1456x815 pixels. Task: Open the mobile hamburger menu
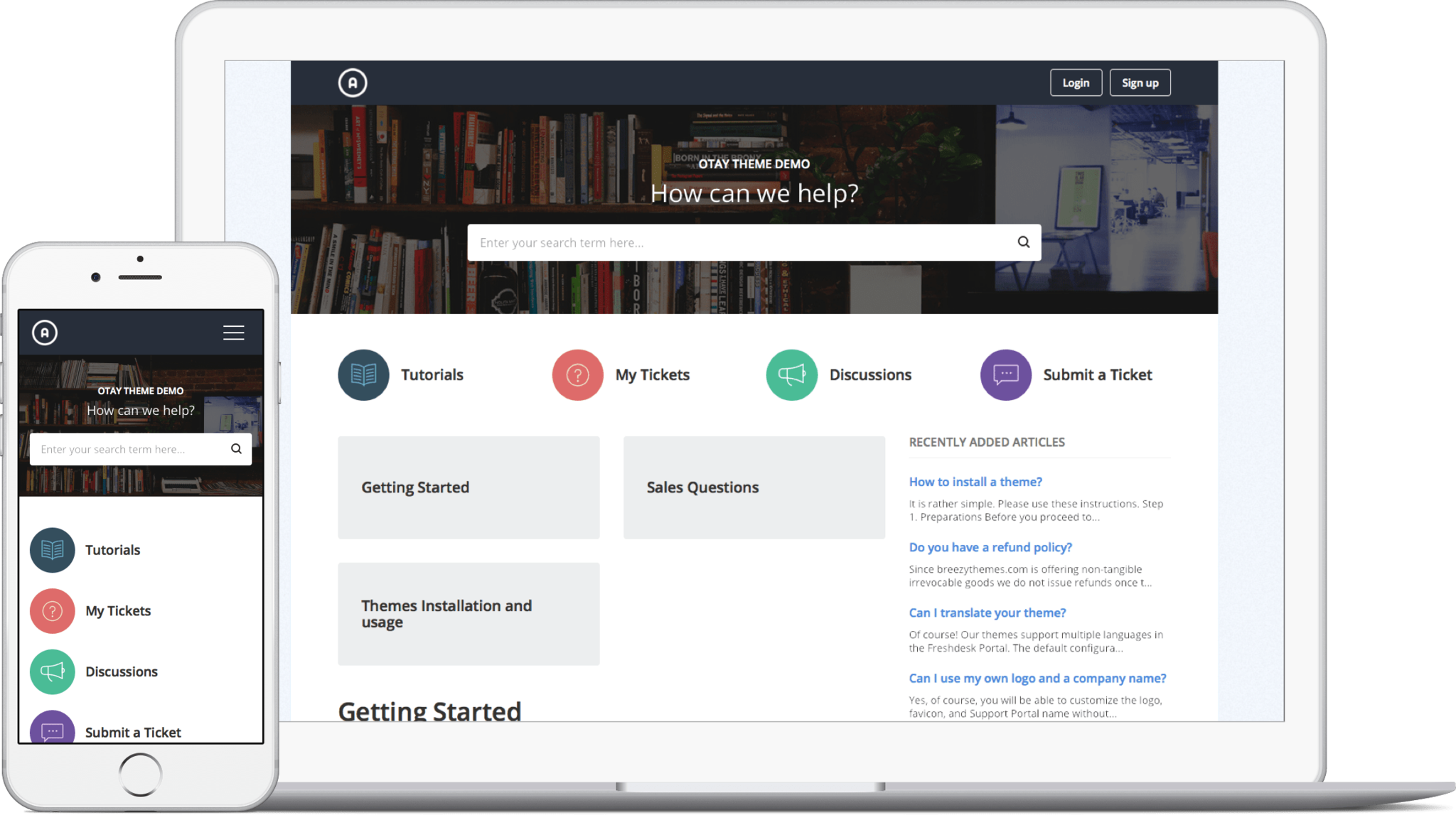[x=233, y=333]
